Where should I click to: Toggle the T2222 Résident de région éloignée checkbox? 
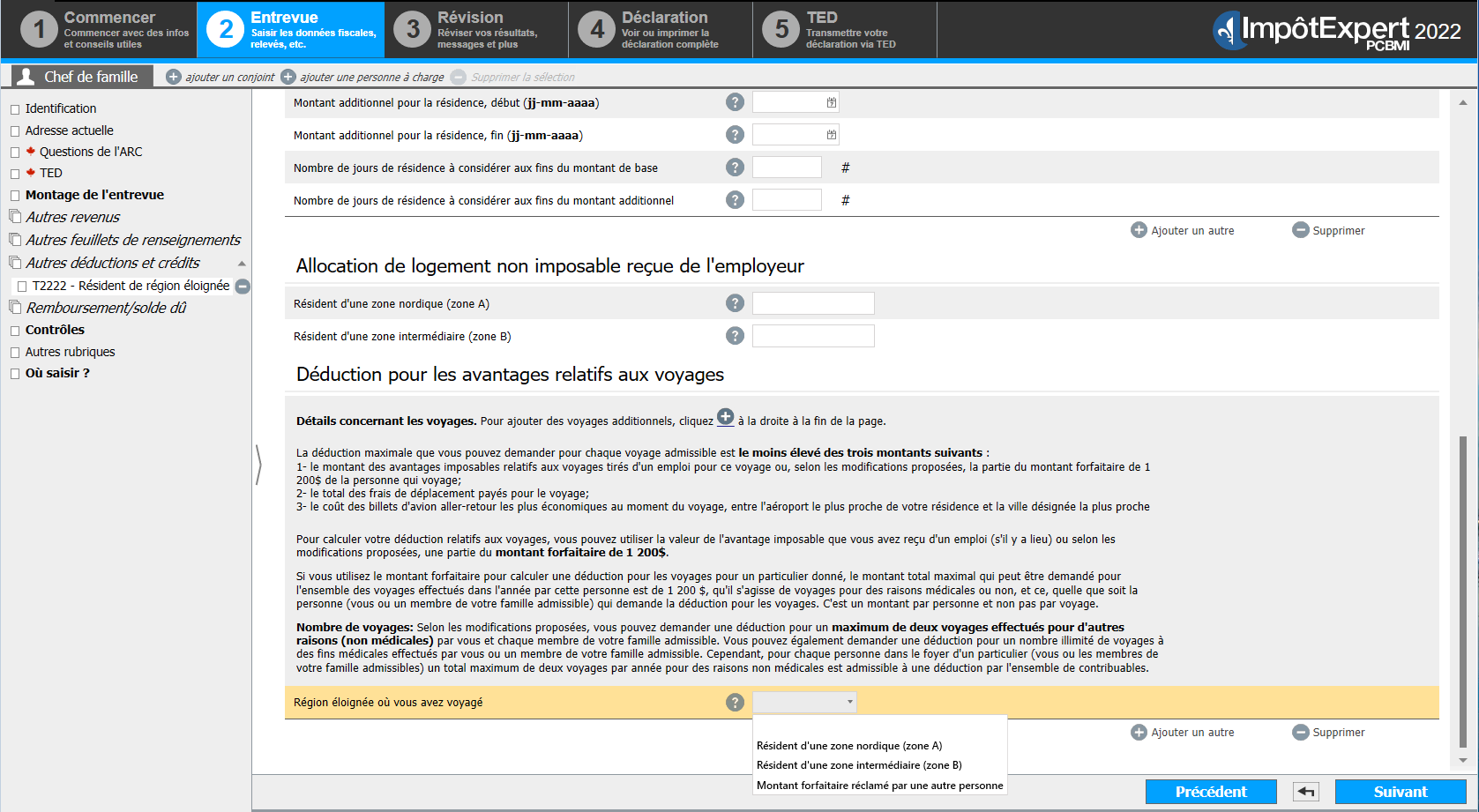(x=22, y=287)
